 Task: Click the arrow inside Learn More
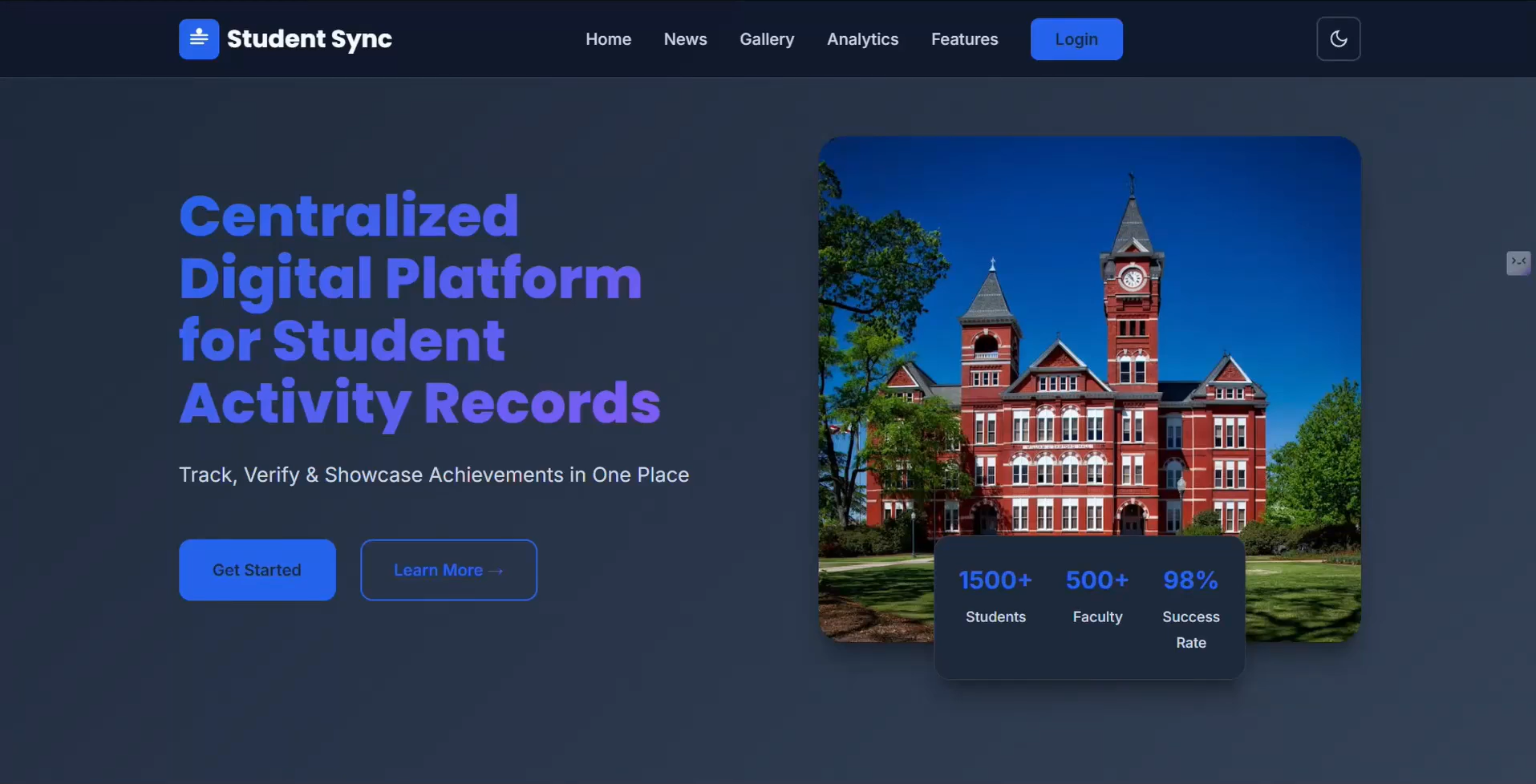pos(496,571)
